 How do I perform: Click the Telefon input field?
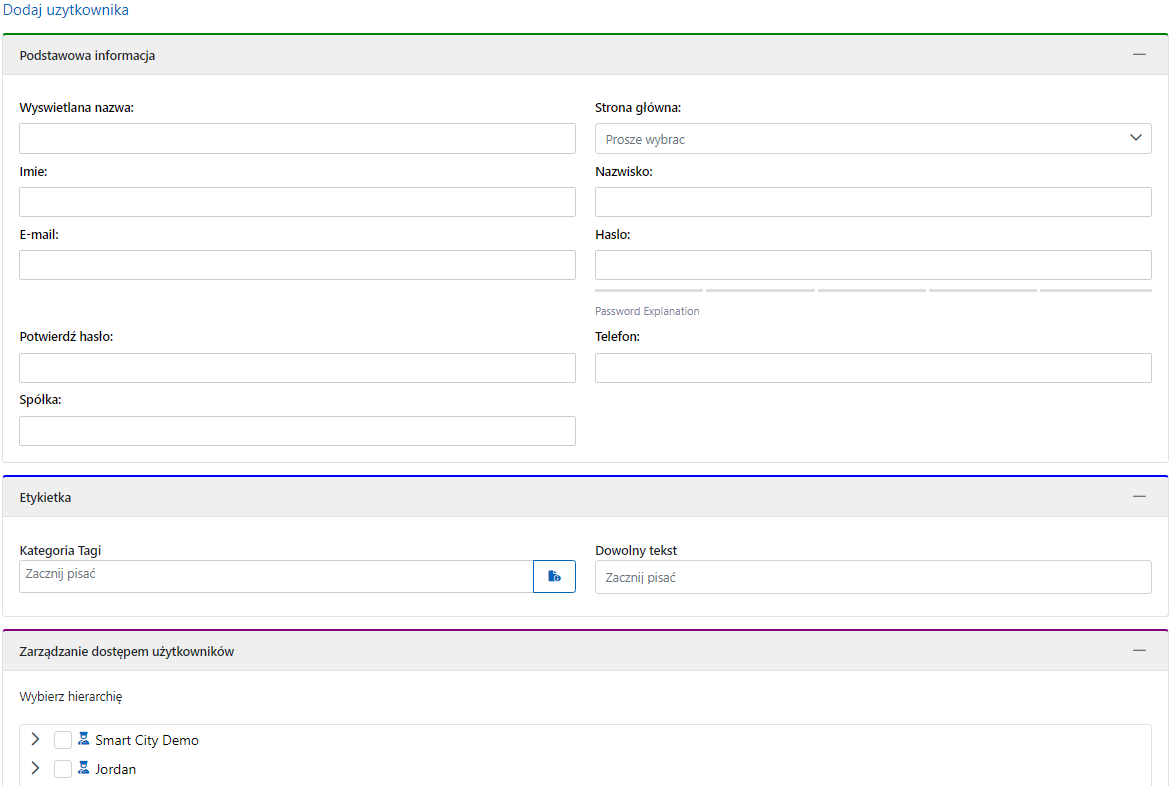(872, 368)
